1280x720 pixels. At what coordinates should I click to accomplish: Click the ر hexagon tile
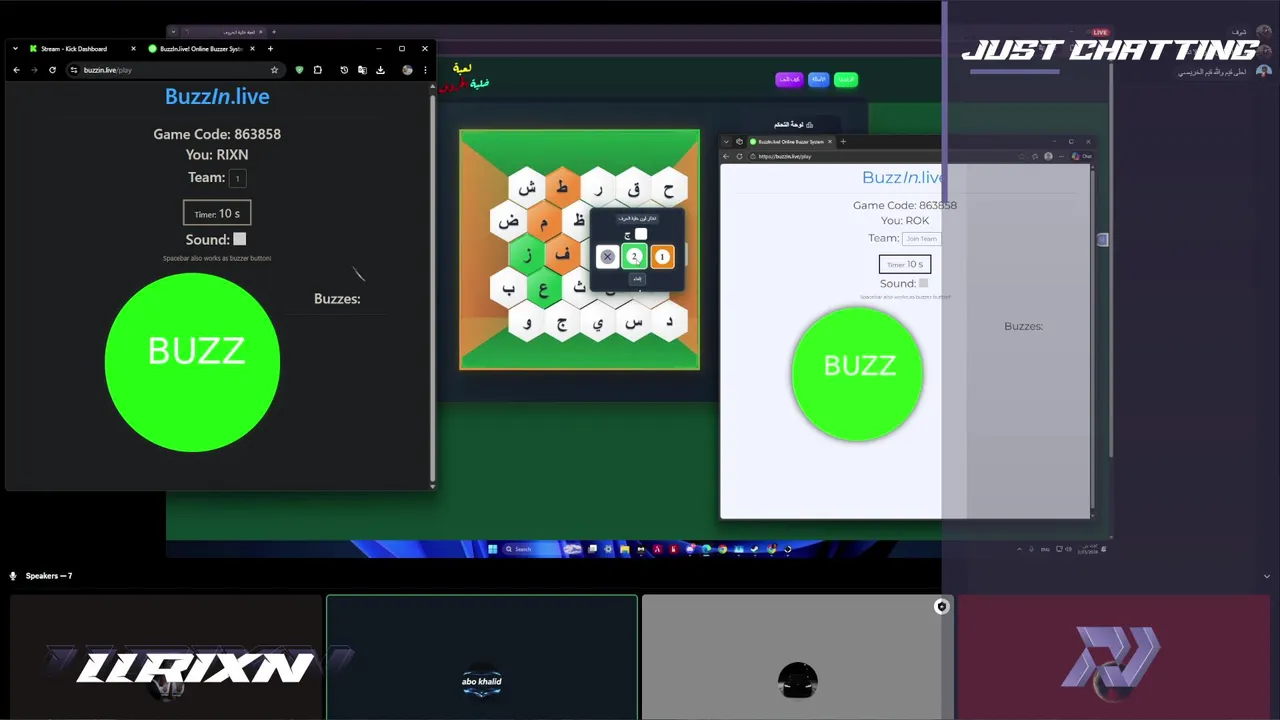pos(598,188)
